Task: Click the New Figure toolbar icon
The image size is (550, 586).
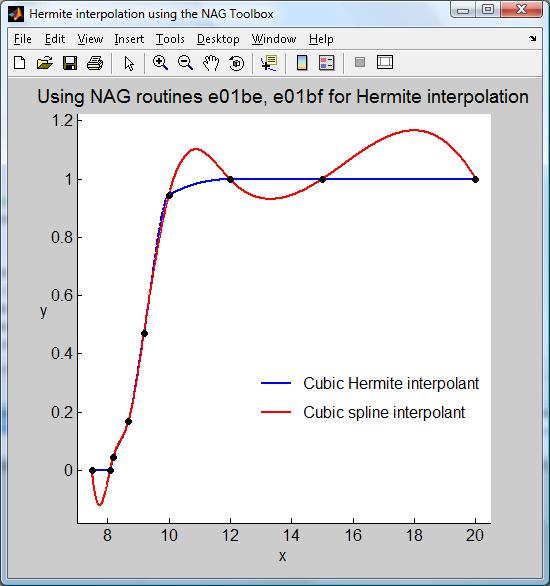Action: click(x=19, y=63)
